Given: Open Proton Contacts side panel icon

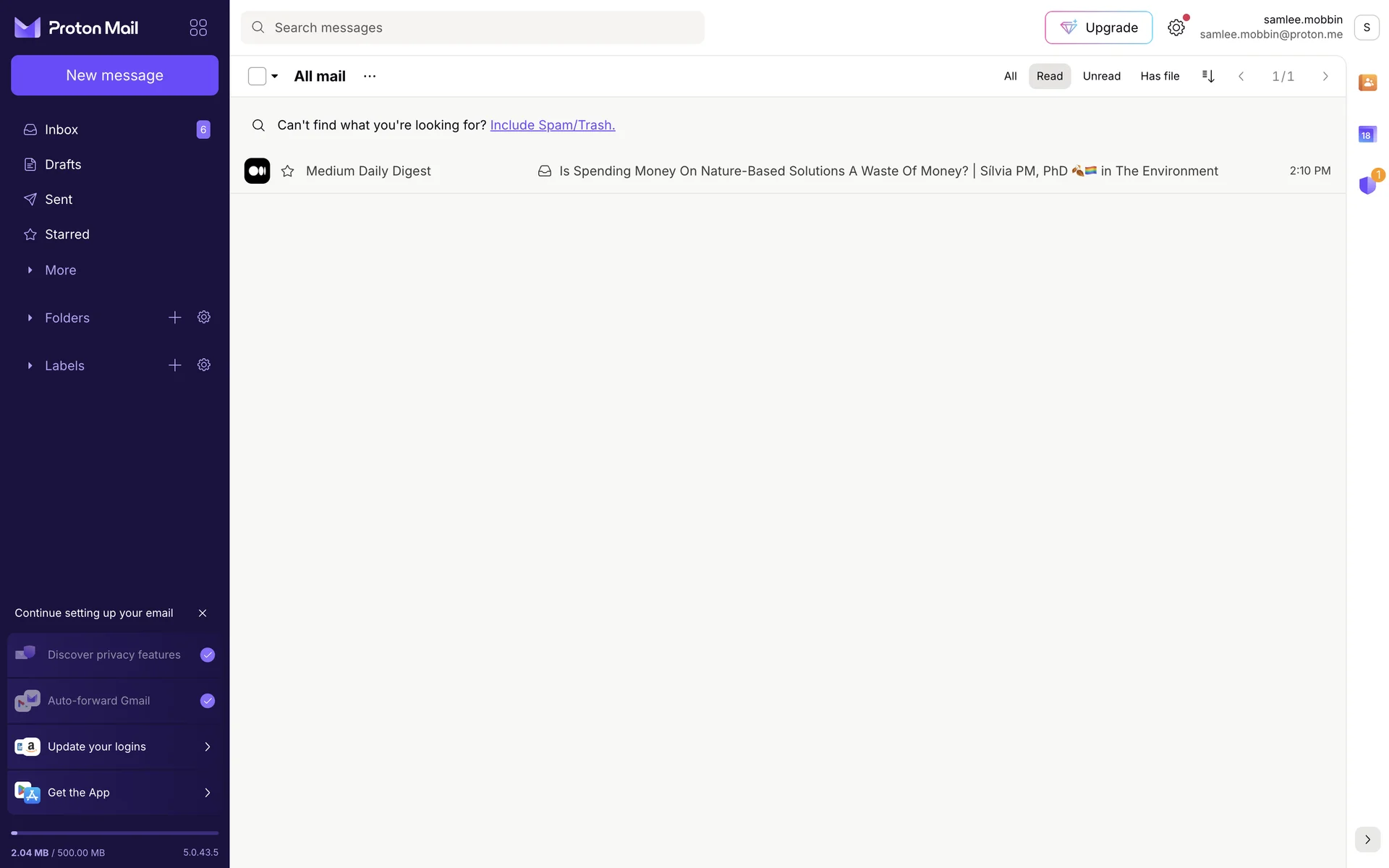Looking at the screenshot, I should (x=1367, y=82).
